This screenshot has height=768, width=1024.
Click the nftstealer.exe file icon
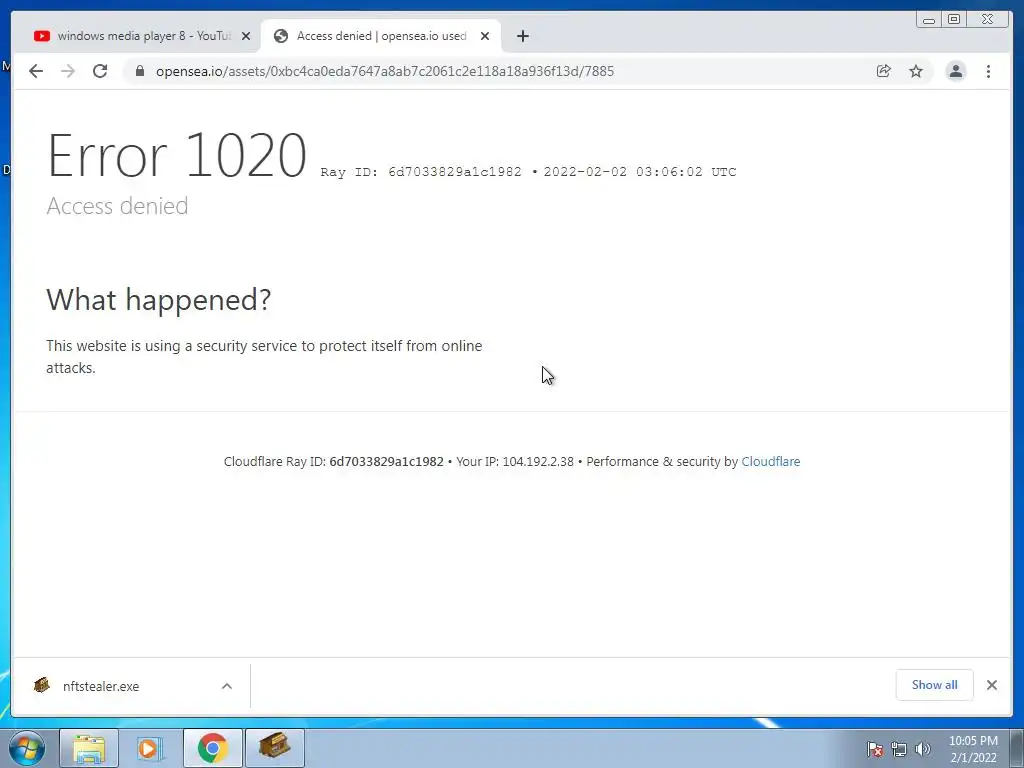pos(42,685)
